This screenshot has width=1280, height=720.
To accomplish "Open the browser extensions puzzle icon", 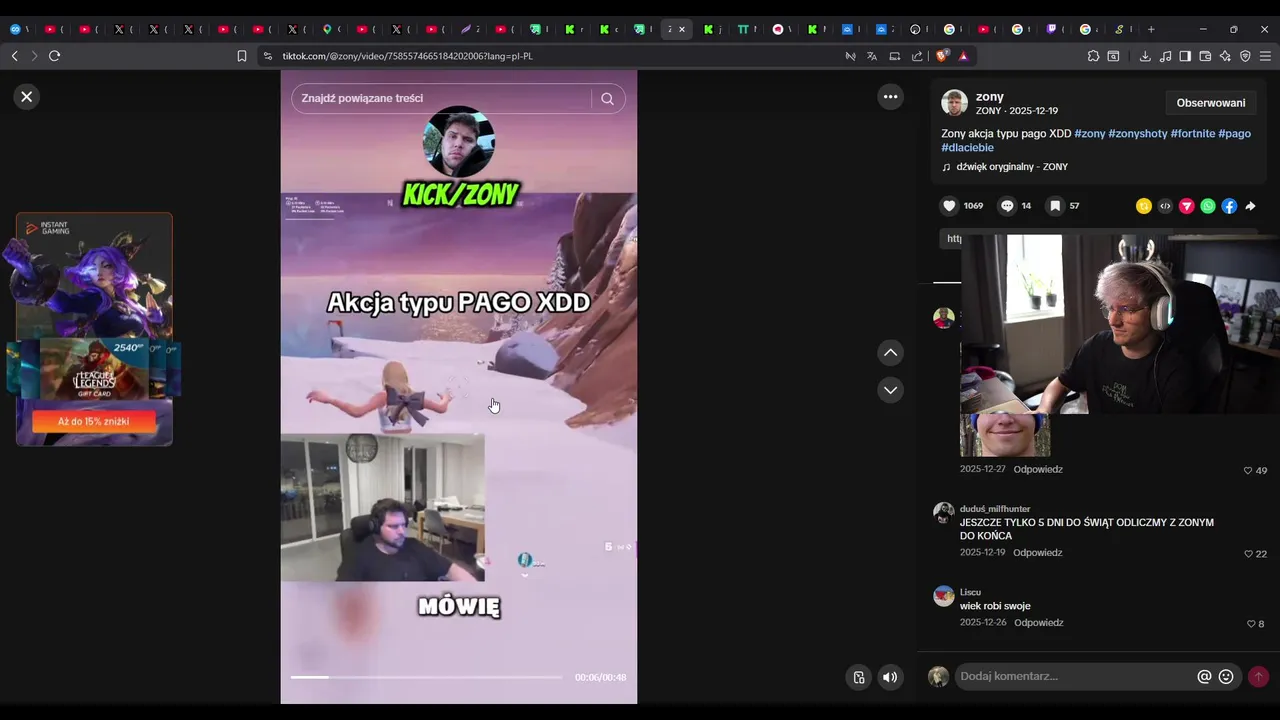I will (x=1093, y=56).
